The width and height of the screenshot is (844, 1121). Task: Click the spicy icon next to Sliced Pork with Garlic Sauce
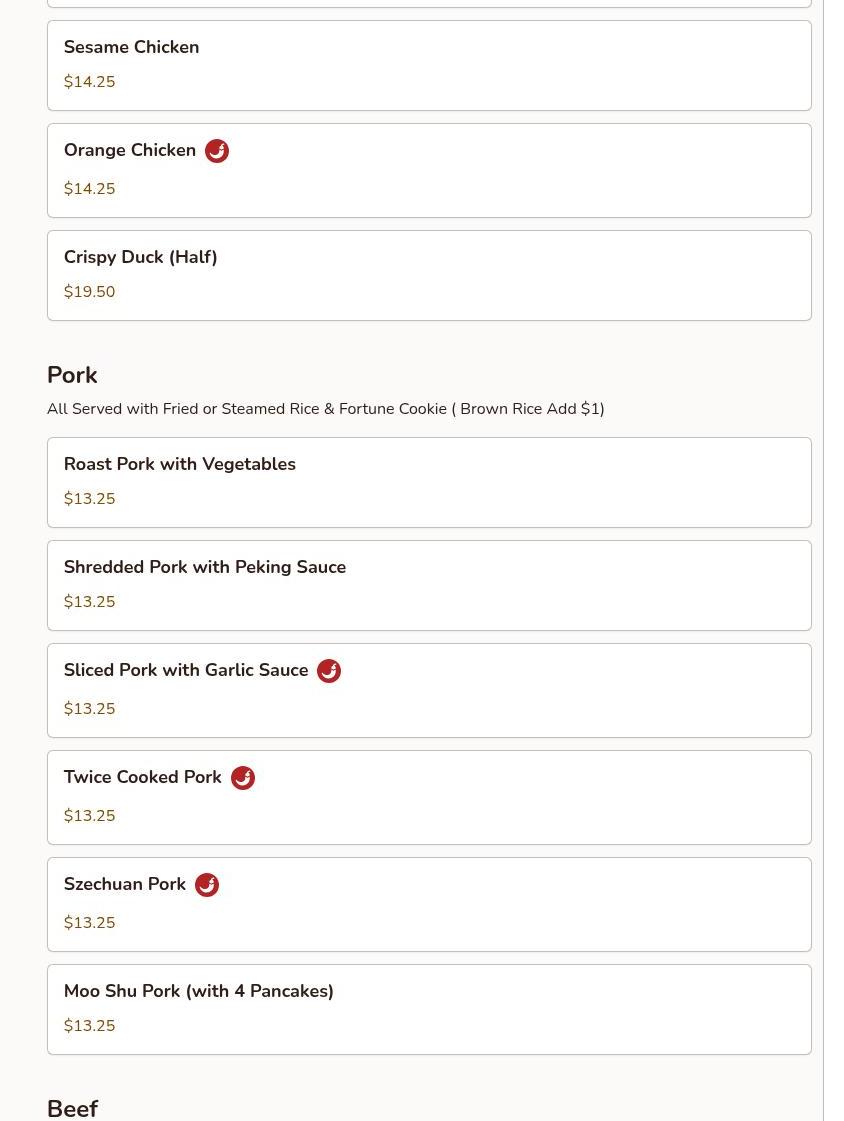pos(329,671)
